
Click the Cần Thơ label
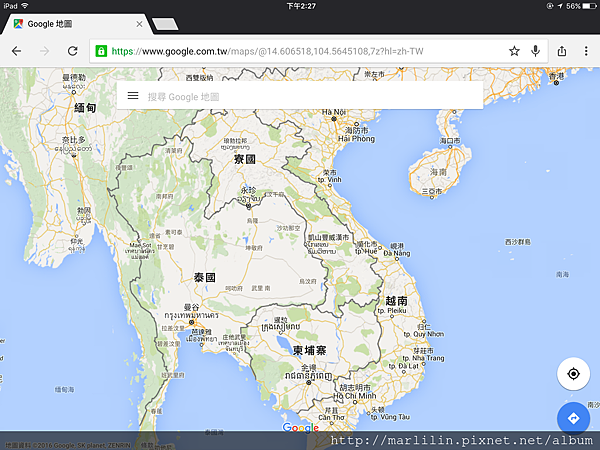[x=332, y=417]
